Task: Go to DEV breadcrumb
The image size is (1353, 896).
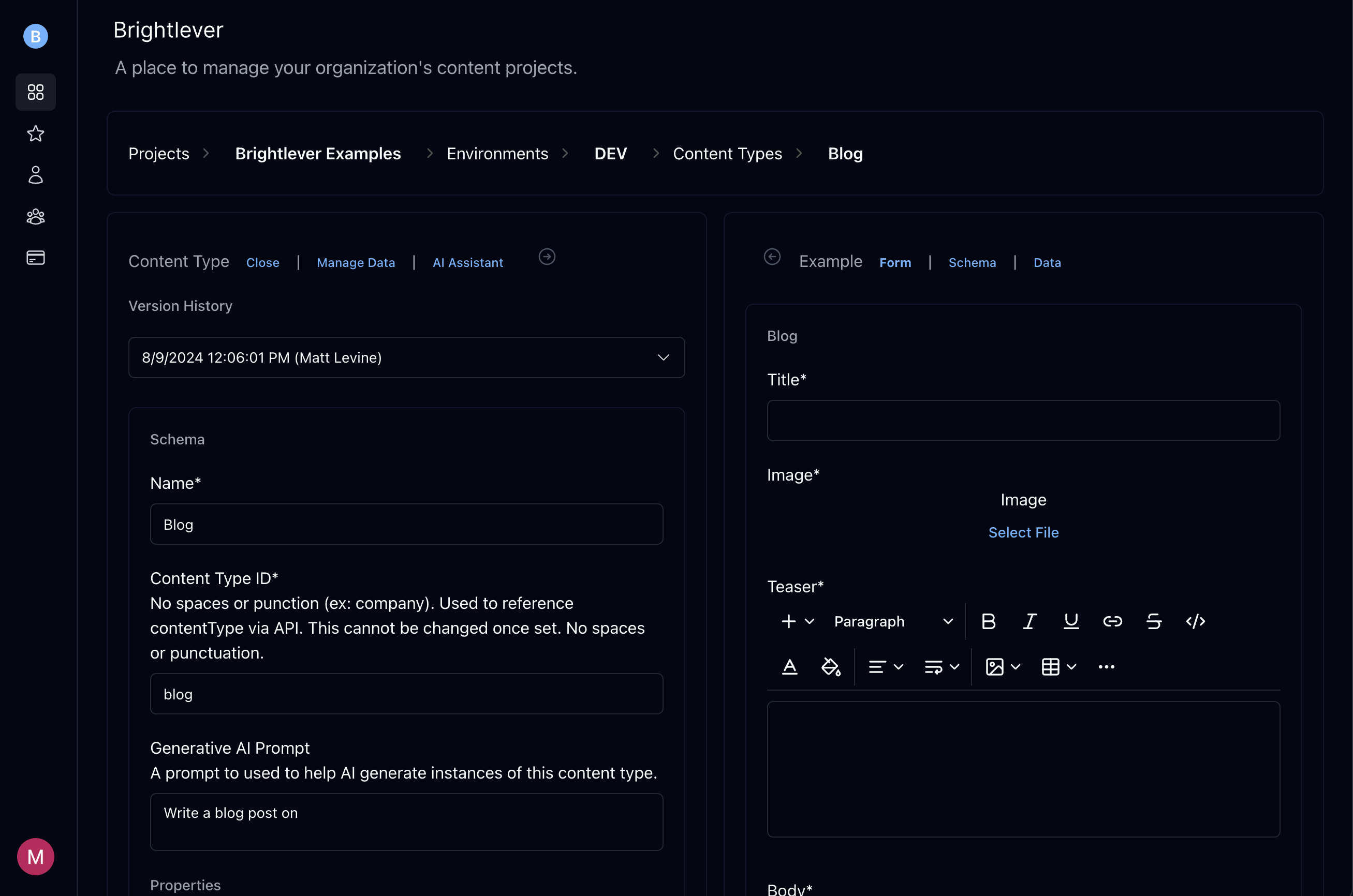Action: click(610, 154)
